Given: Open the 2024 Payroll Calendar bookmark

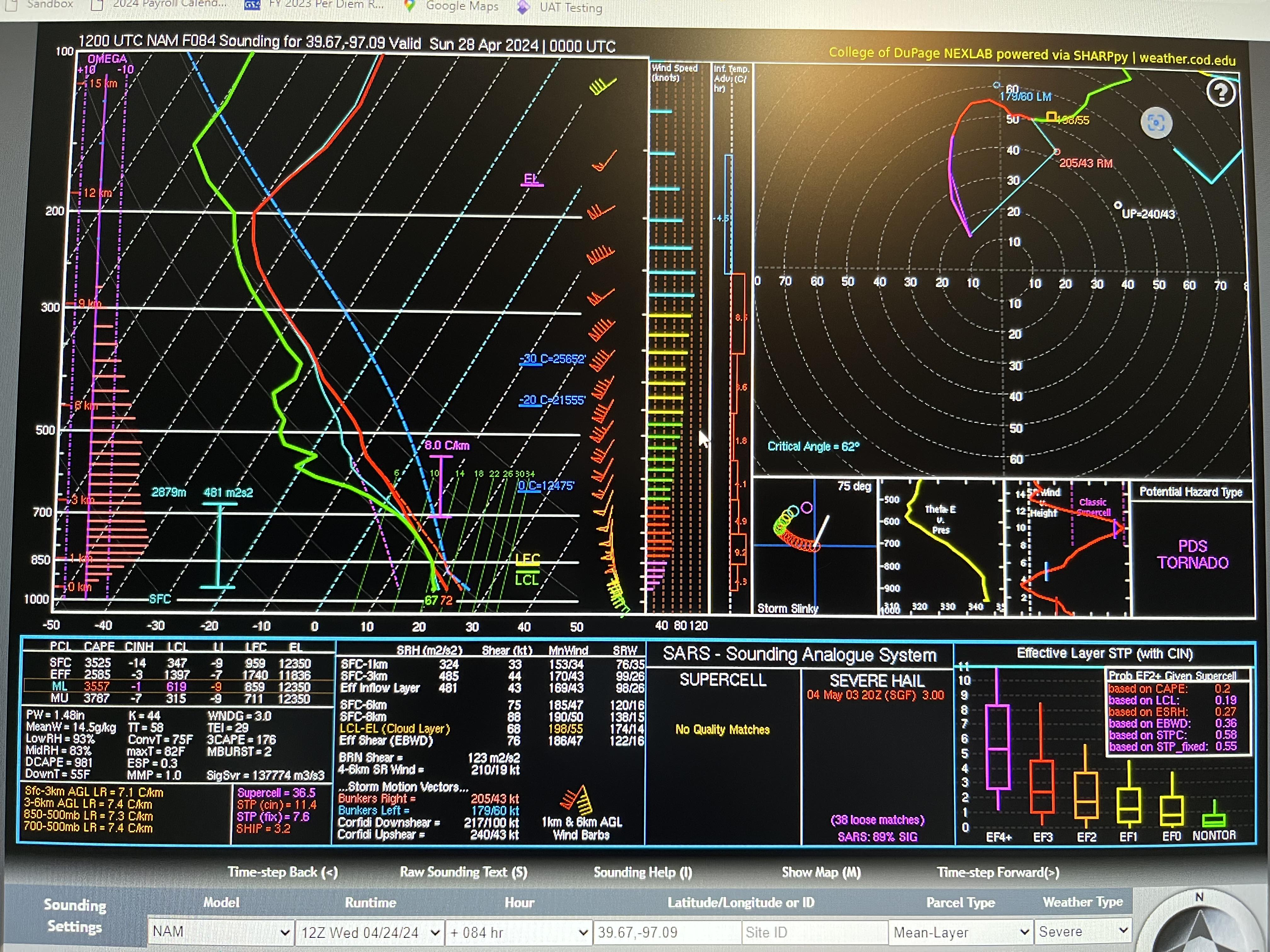Looking at the screenshot, I should (x=160, y=5).
